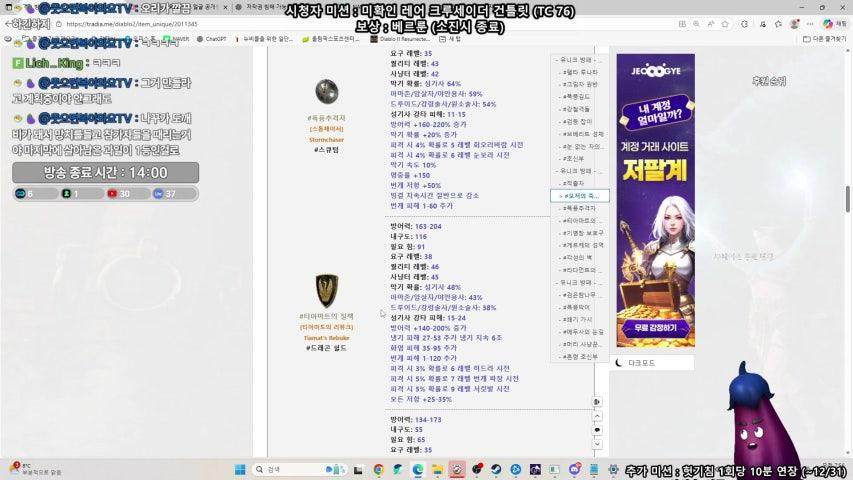The width and height of the screenshot is (853, 480).
Task: Click the Stormchaser shield item icon
Action: pos(327,92)
